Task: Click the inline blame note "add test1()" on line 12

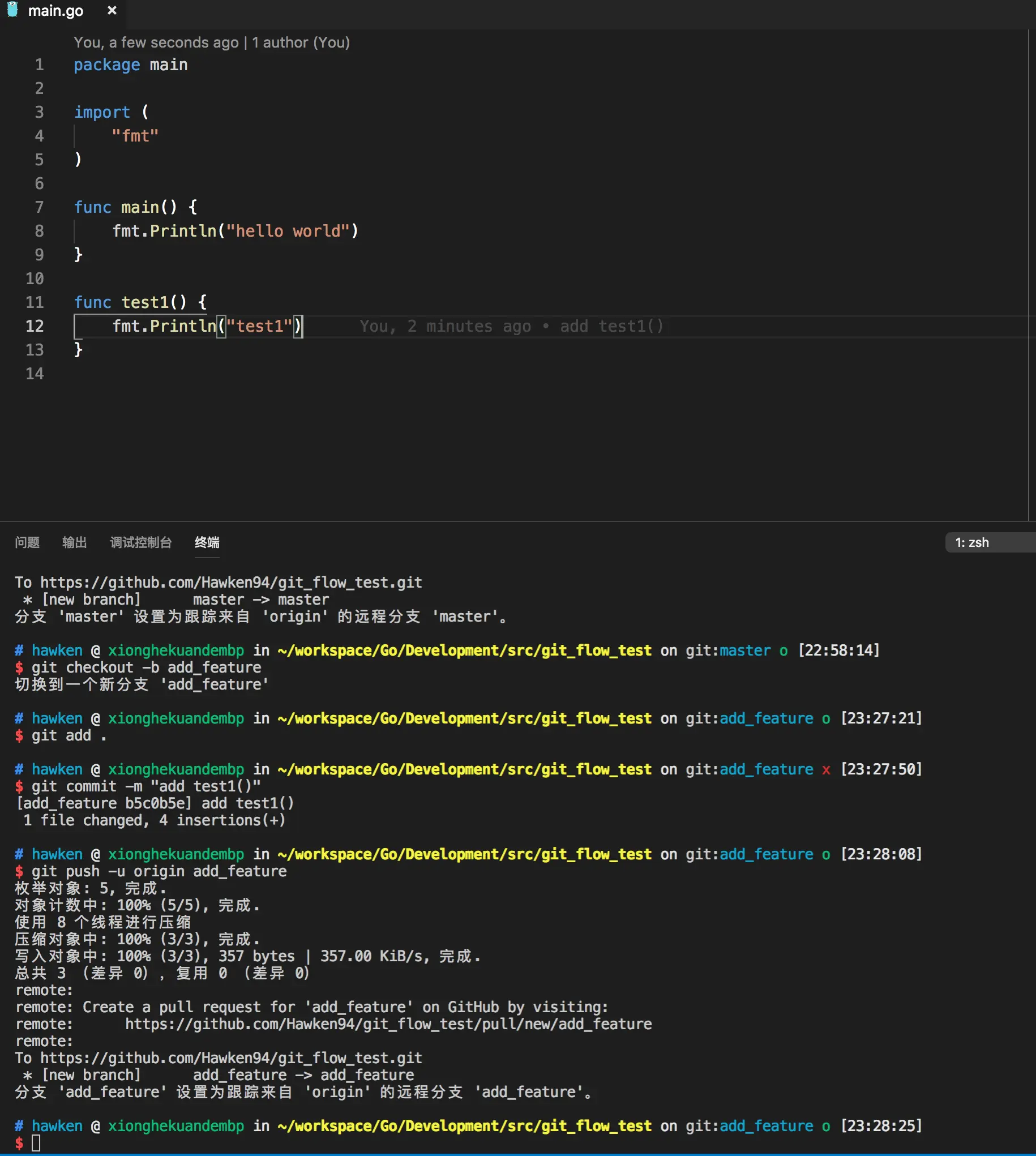Action: [611, 327]
